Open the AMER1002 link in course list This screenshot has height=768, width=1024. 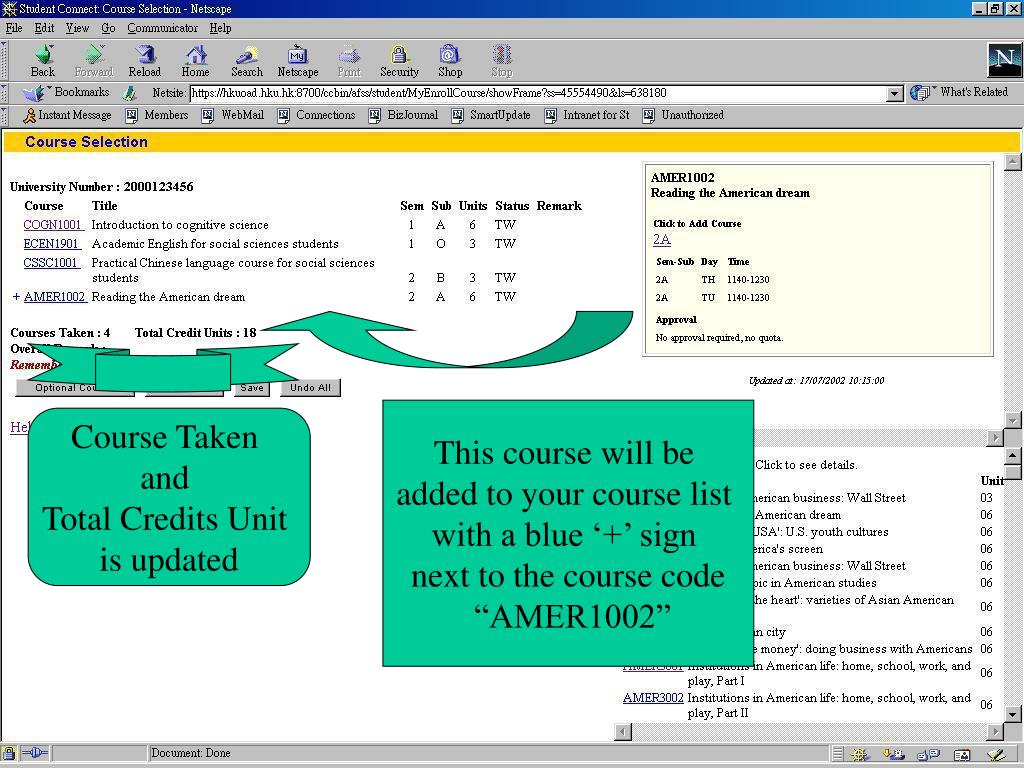(x=55, y=296)
